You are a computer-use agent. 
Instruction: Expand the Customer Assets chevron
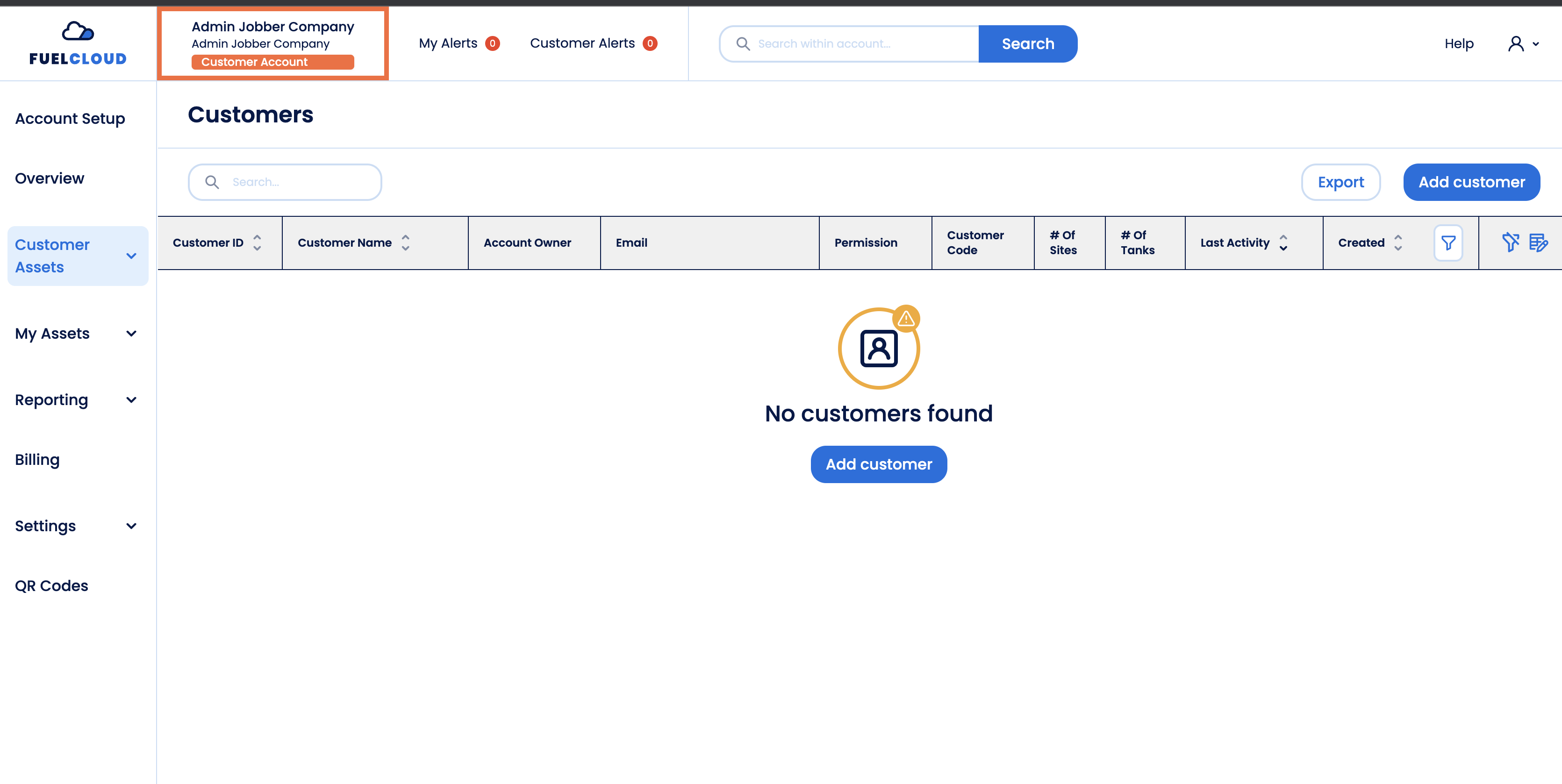coord(131,256)
